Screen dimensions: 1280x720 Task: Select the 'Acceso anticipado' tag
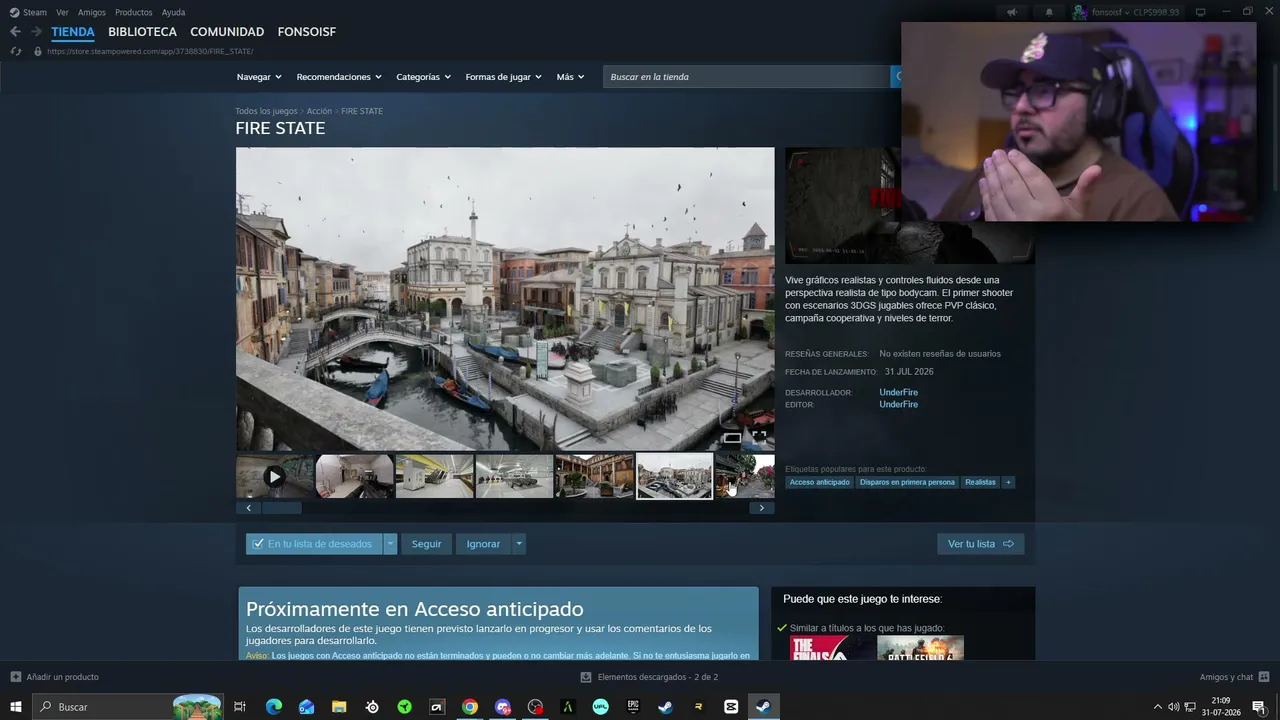[x=819, y=482]
